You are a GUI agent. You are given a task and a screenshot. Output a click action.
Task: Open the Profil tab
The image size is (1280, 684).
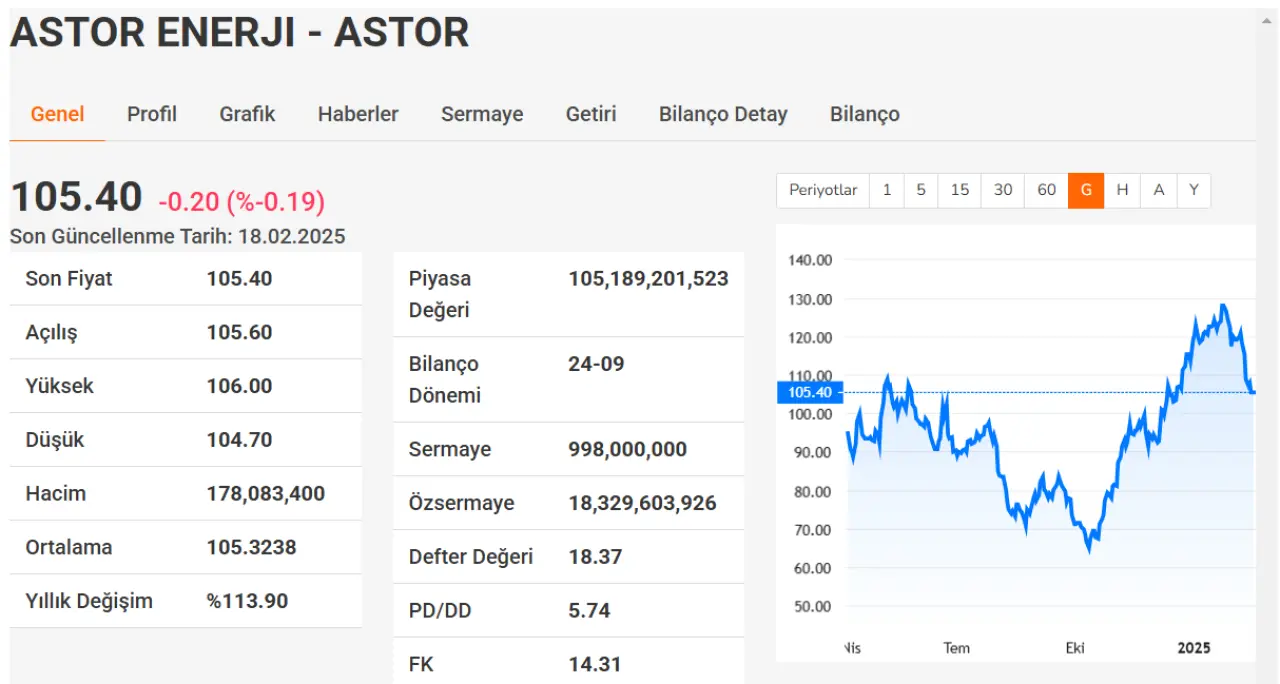pyautogui.click(x=152, y=114)
